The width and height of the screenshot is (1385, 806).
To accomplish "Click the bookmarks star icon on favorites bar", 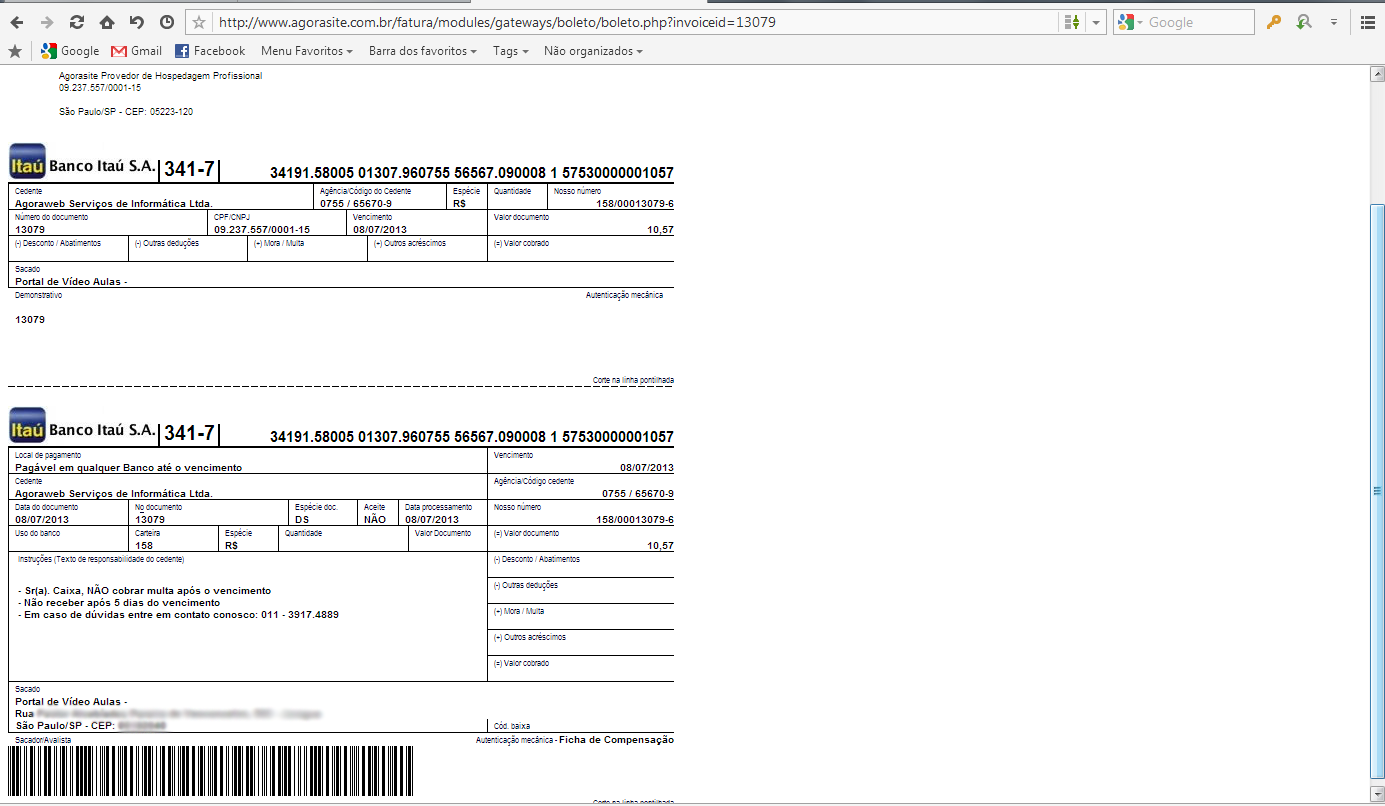I will tap(15, 51).
